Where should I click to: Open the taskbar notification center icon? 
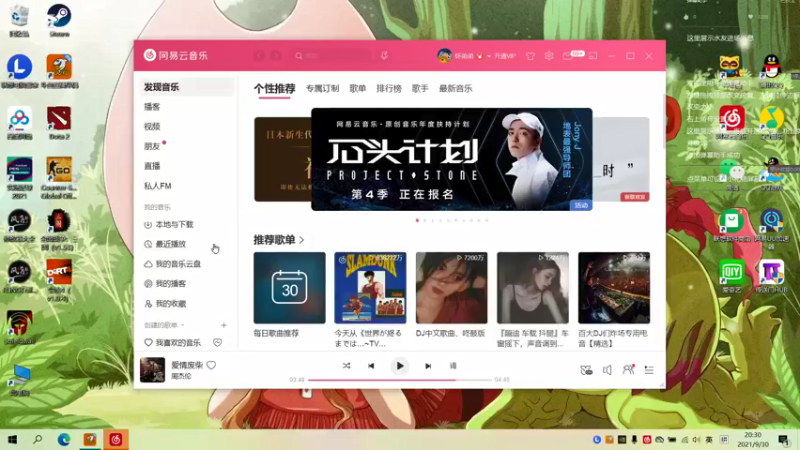(x=784, y=440)
